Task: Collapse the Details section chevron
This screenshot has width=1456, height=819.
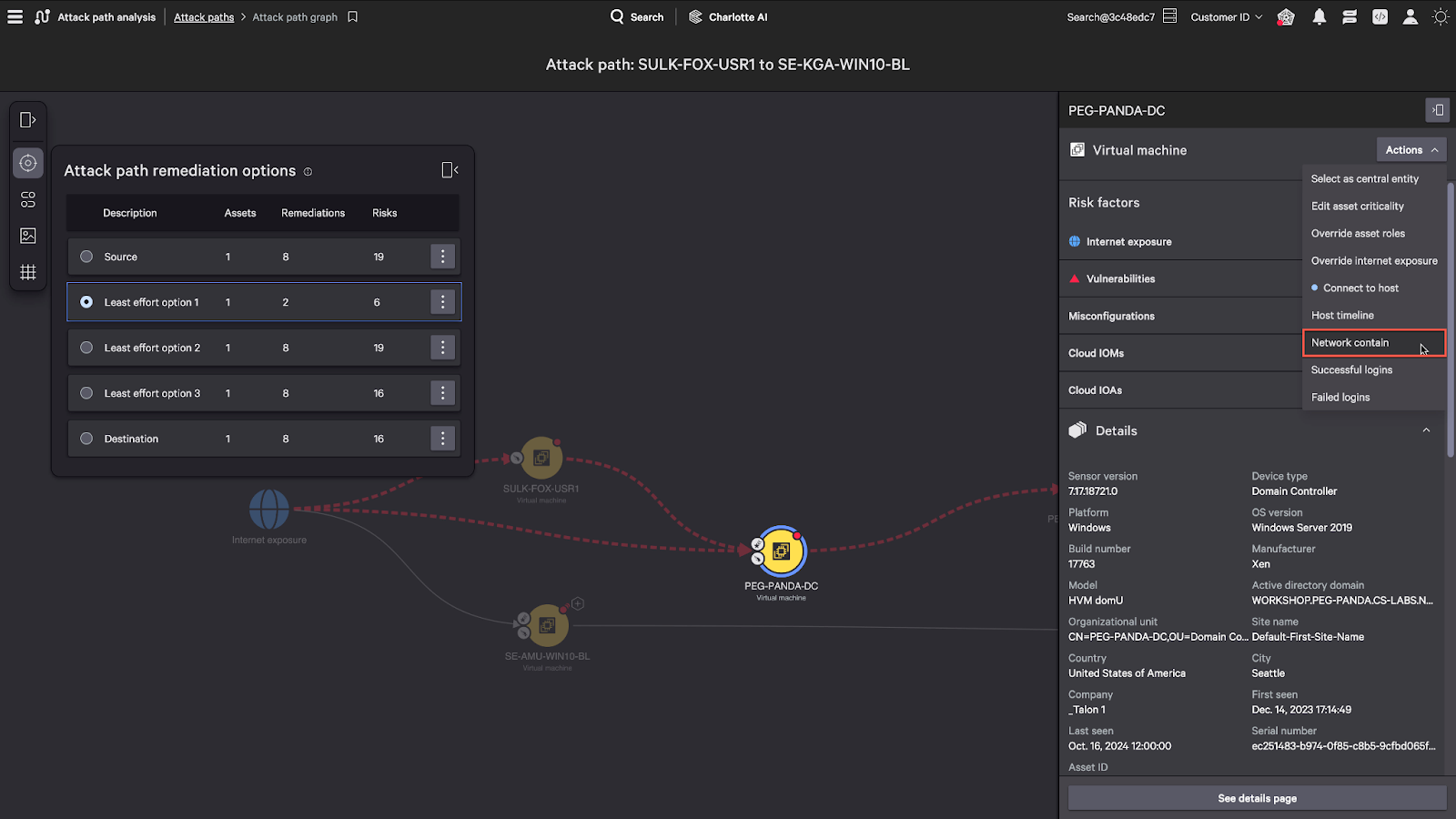Action: pyautogui.click(x=1426, y=430)
